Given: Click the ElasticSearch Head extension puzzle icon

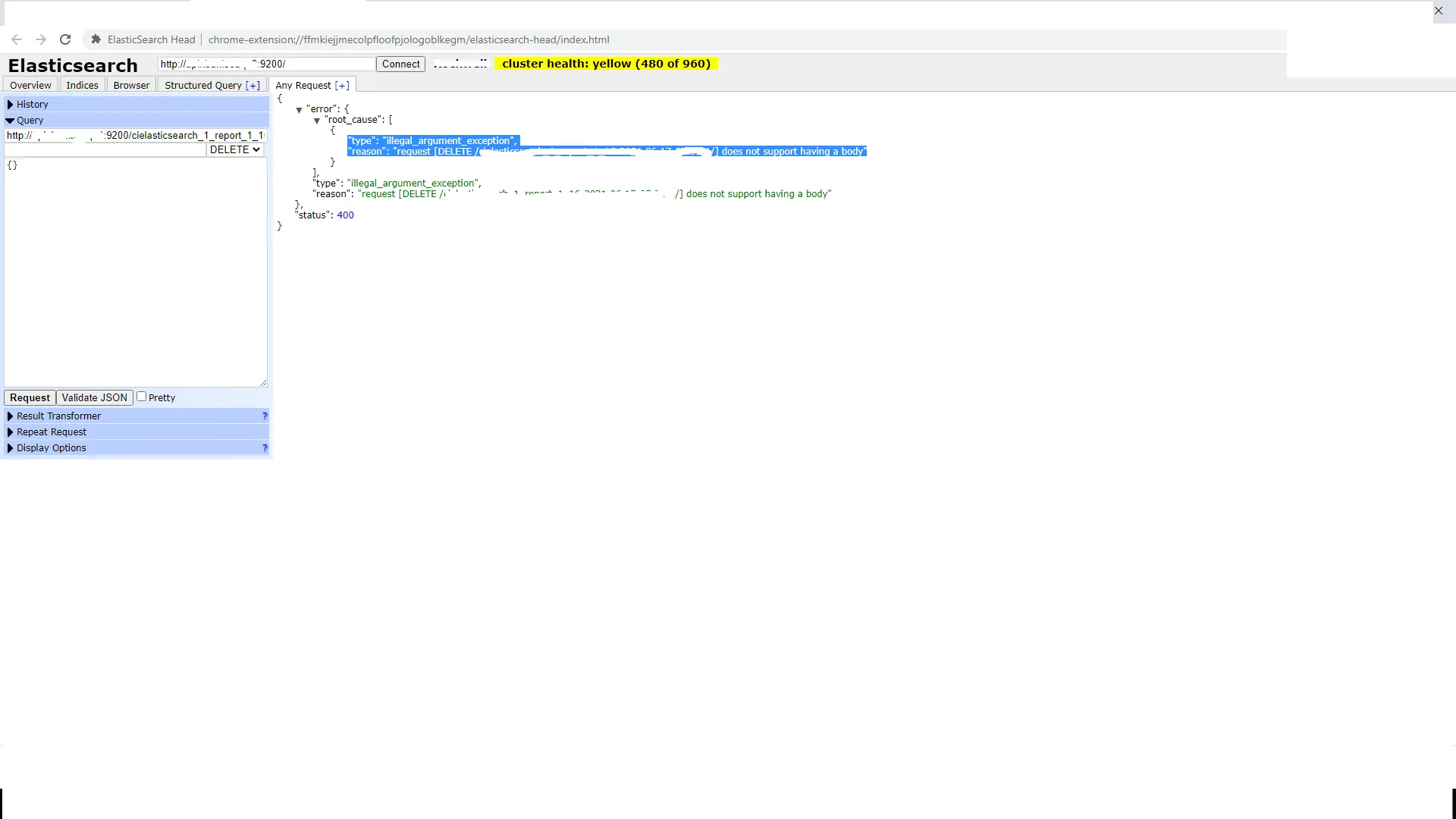Looking at the screenshot, I should click(x=96, y=39).
